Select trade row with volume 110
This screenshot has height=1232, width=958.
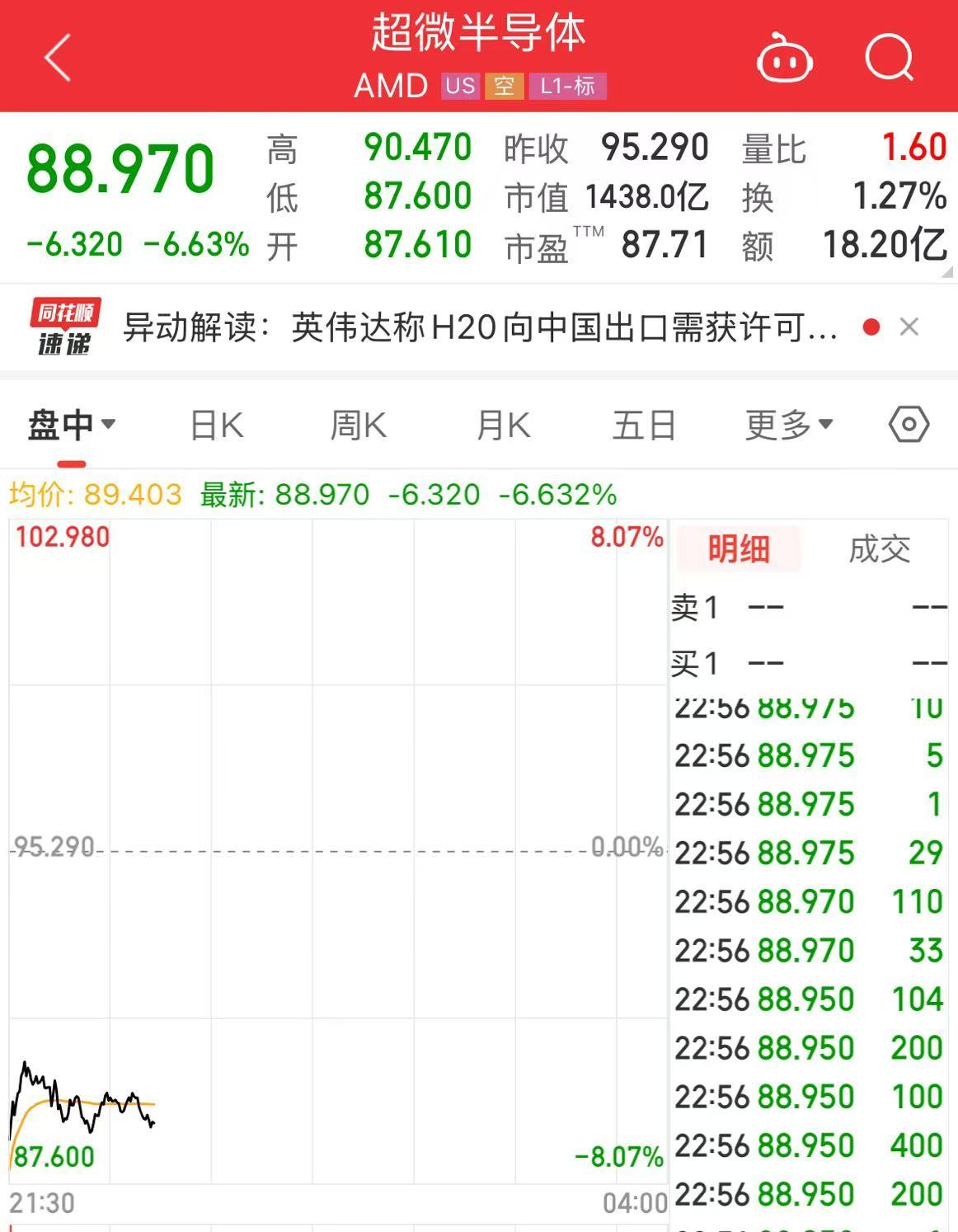click(x=810, y=901)
